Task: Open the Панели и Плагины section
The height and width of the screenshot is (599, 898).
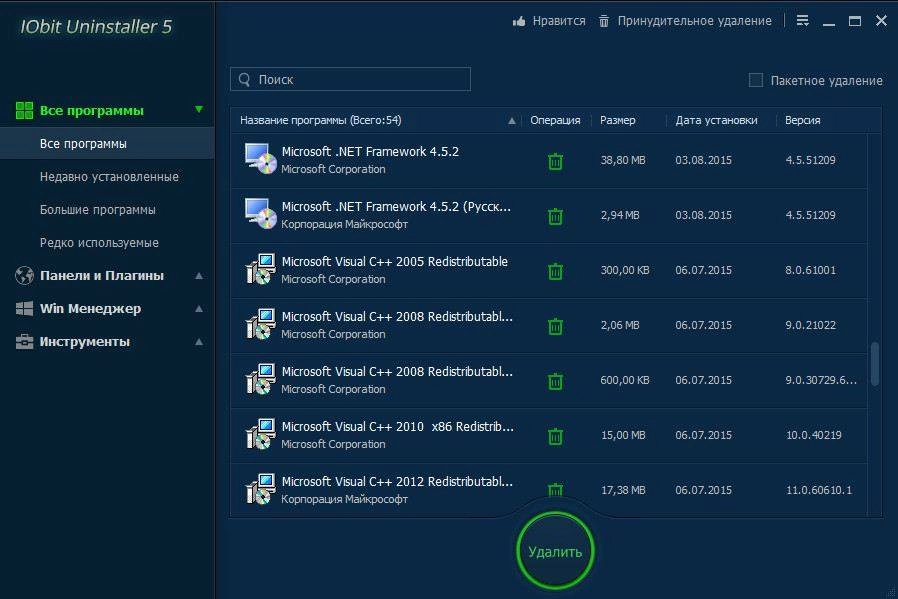Action: coord(102,275)
